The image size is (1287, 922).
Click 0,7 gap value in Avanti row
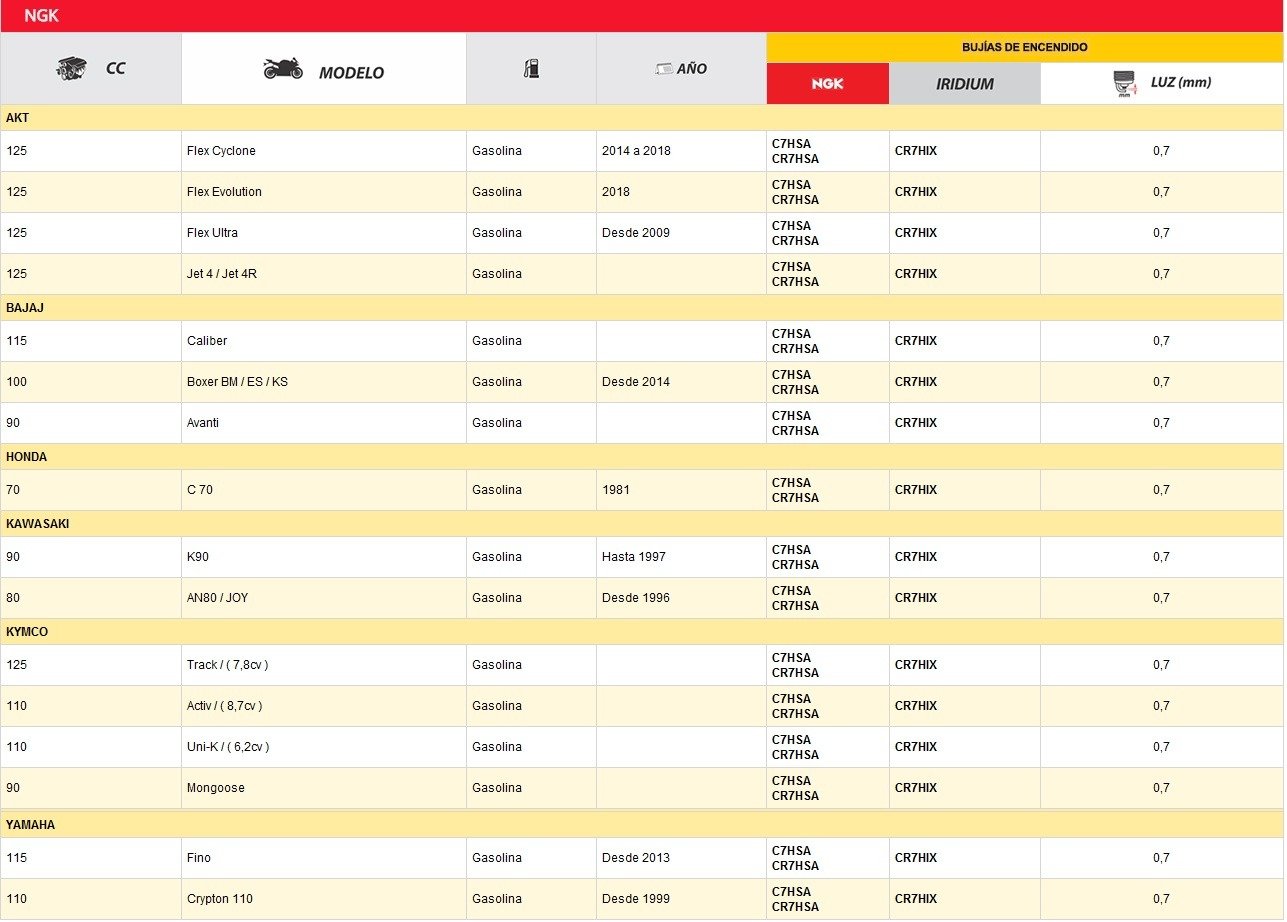click(1161, 423)
